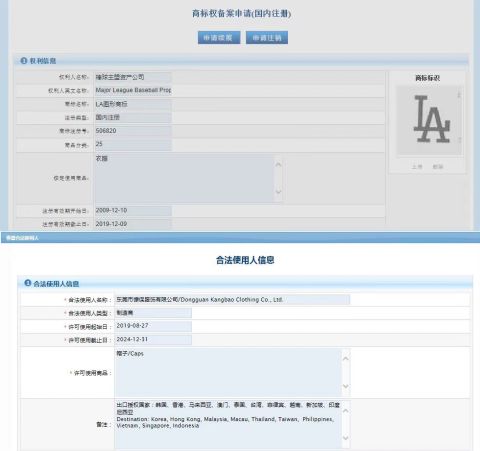The image size is (480, 451).
Task: Click the start date field 2009-12-10
Action: (x=133, y=211)
